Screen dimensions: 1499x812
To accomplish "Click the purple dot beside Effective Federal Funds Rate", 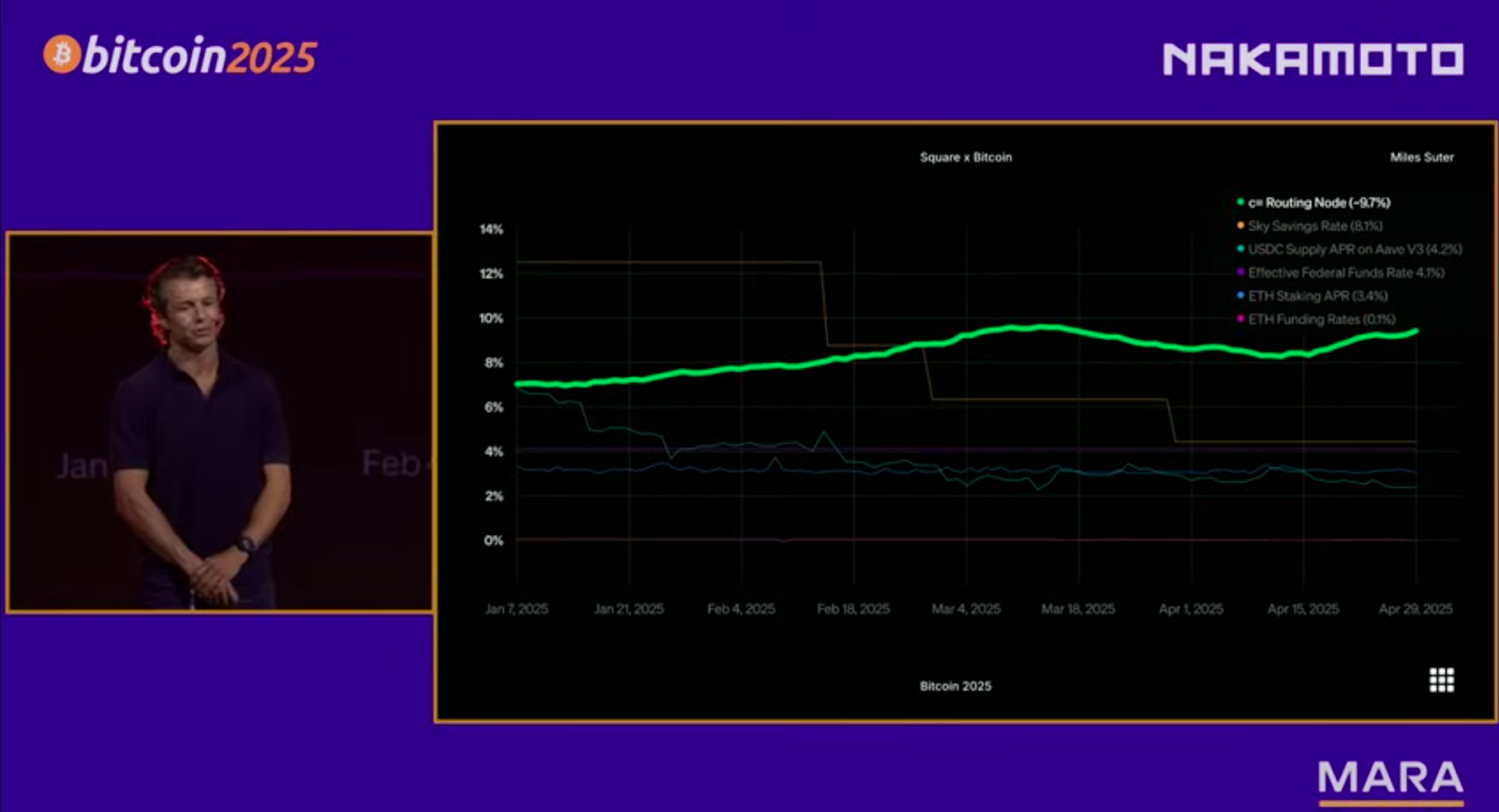I will tap(1240, 273).
